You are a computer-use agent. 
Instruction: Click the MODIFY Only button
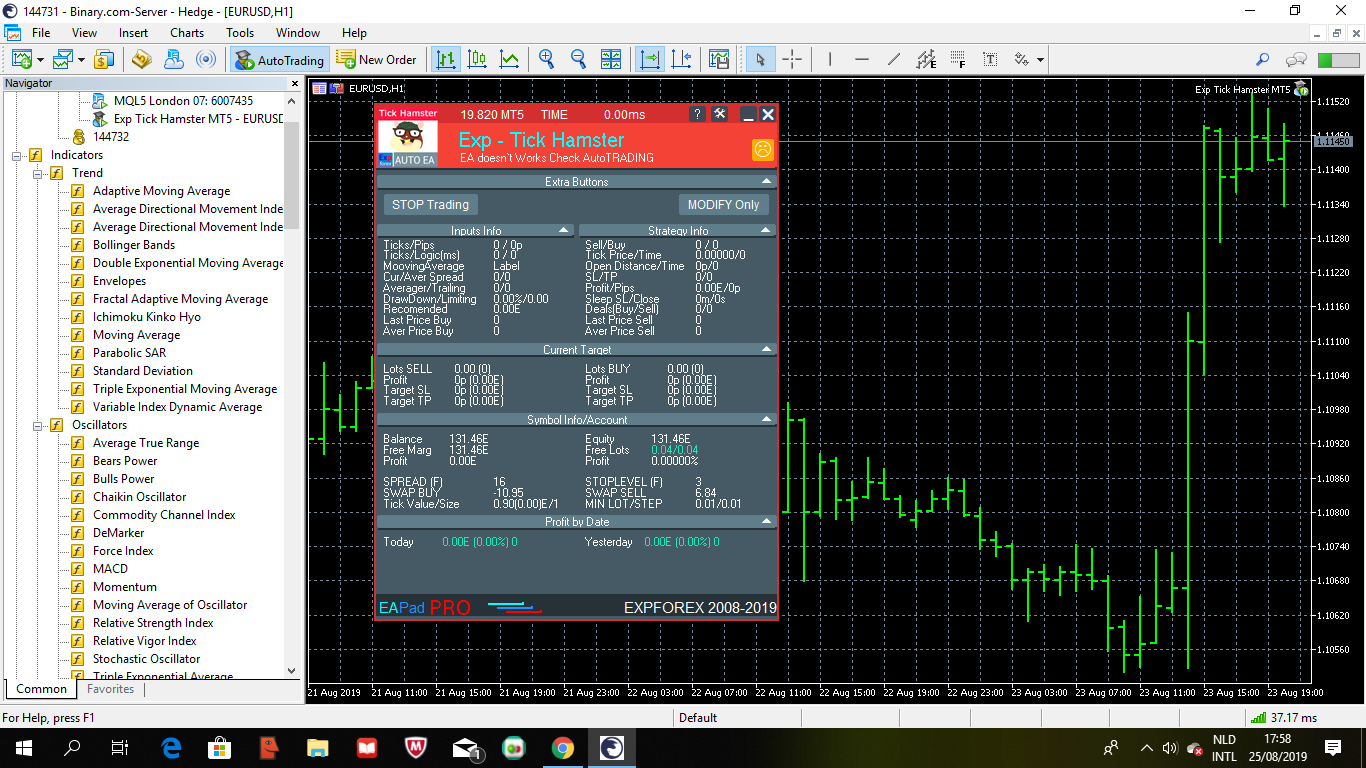pos(724,205)
